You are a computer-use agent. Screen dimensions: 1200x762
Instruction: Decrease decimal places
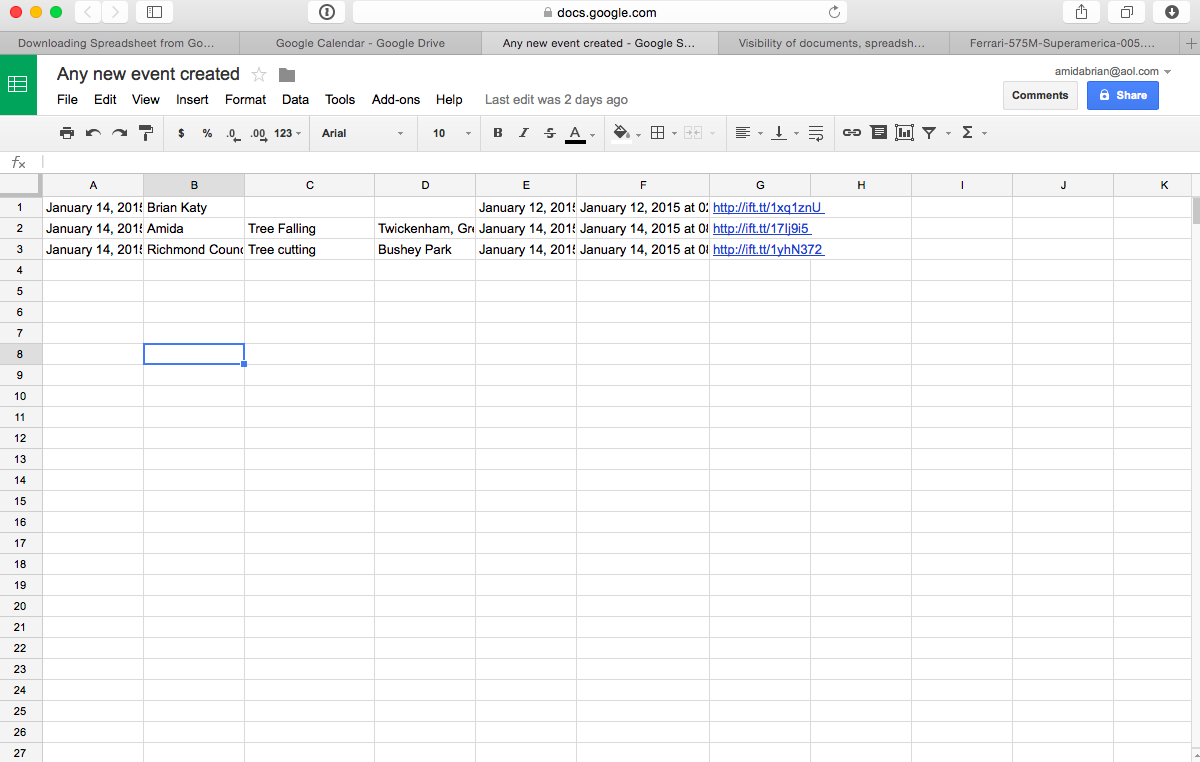click(233, 133)
